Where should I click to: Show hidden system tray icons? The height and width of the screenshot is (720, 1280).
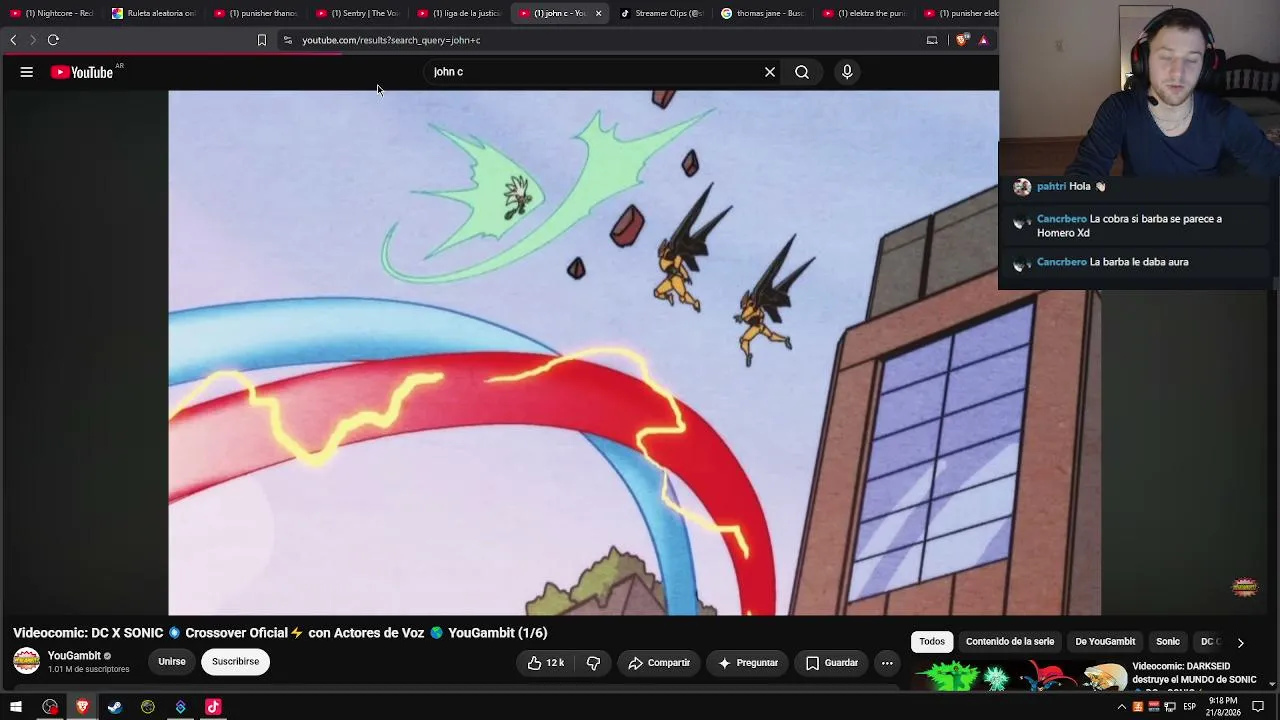(1121, 707)
